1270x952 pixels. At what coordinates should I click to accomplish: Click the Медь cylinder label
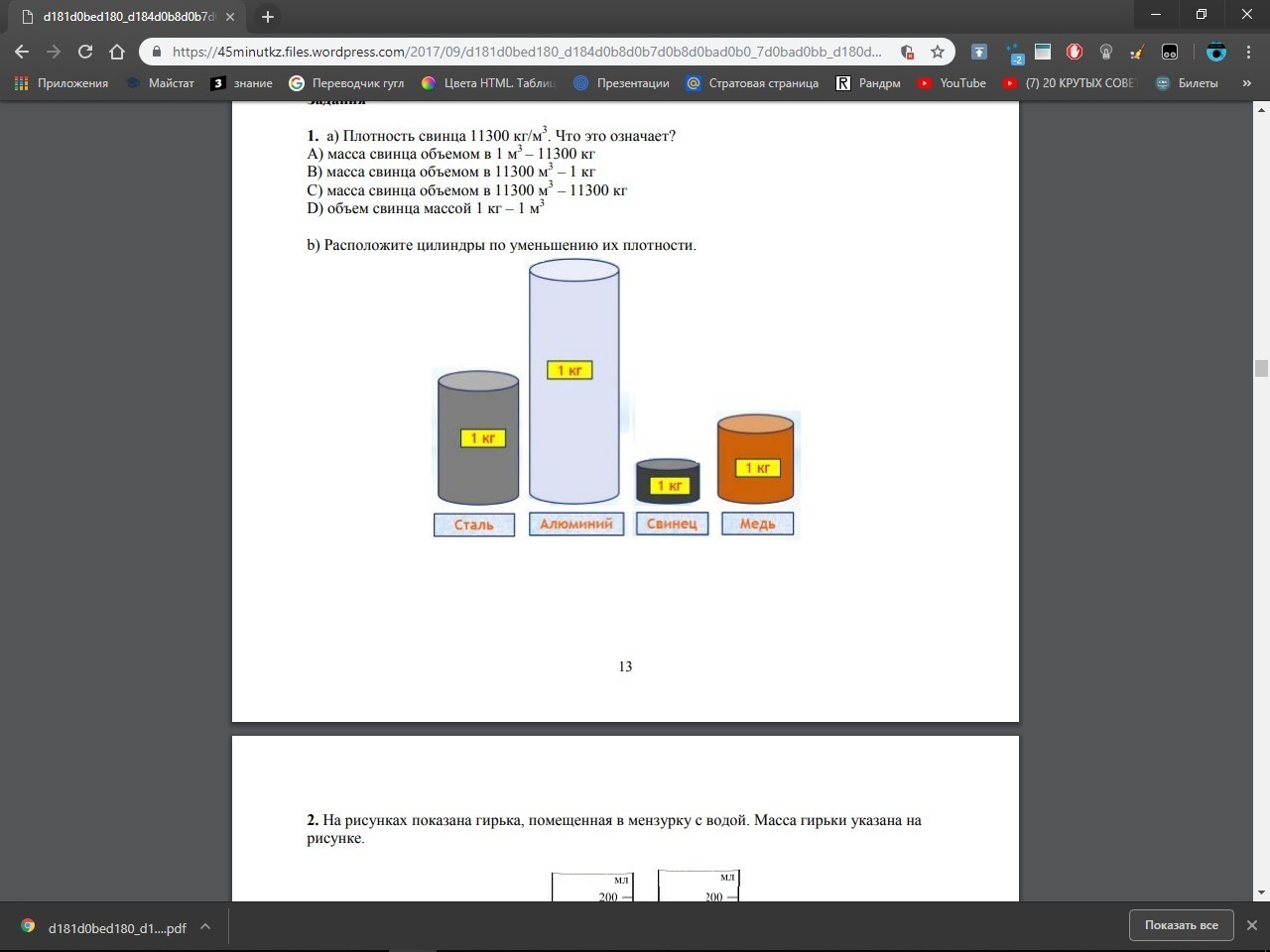click(757, 524)
